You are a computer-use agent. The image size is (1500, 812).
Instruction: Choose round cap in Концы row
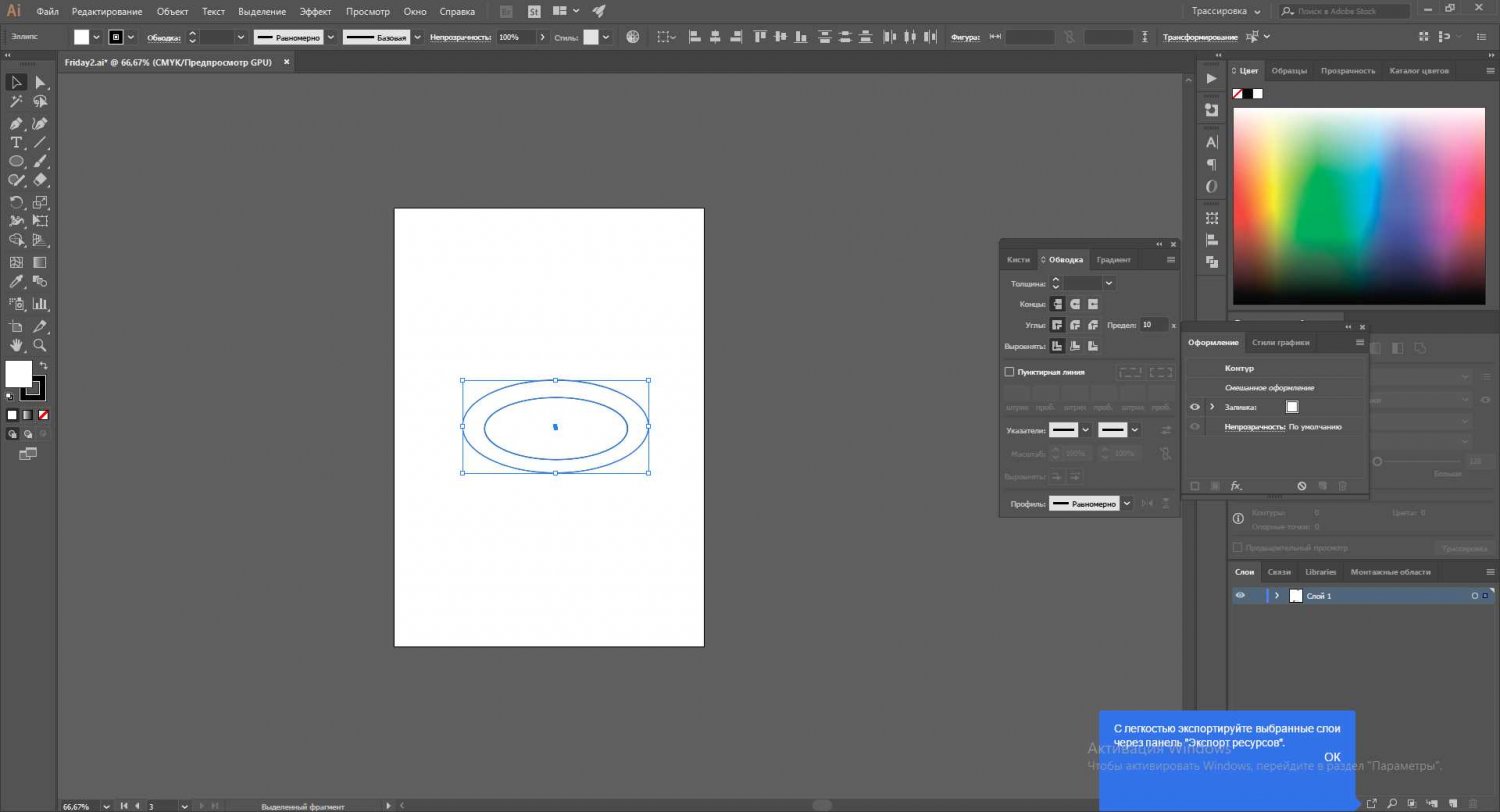point(1075,304)
